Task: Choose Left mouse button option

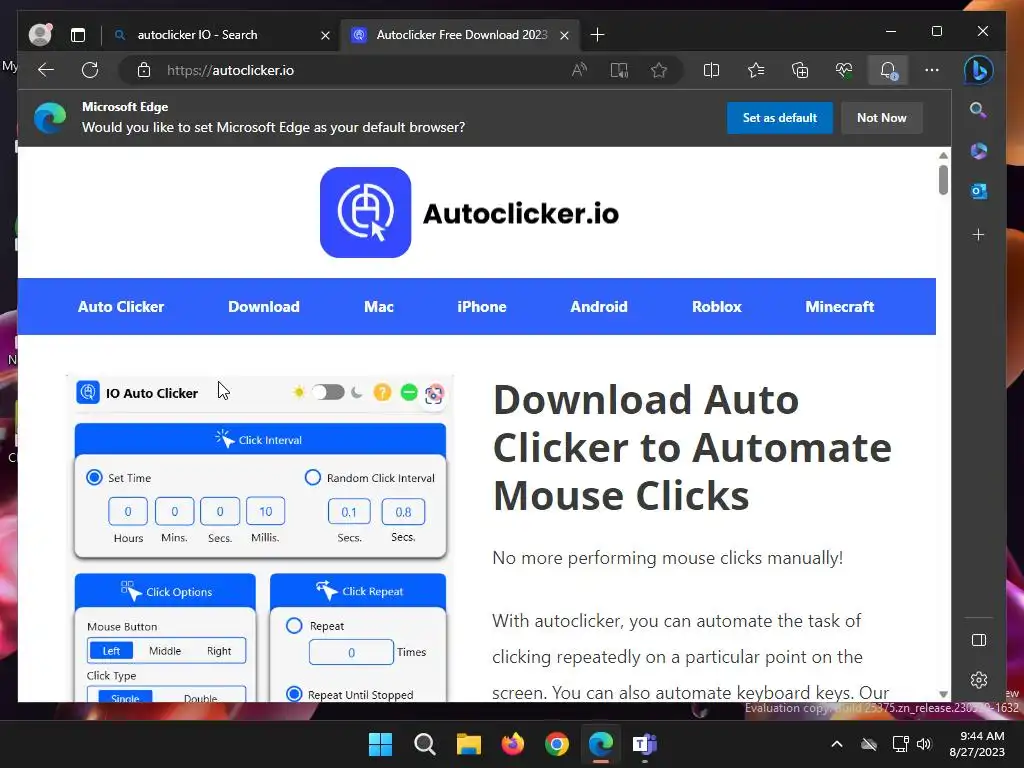Action: 111,650
